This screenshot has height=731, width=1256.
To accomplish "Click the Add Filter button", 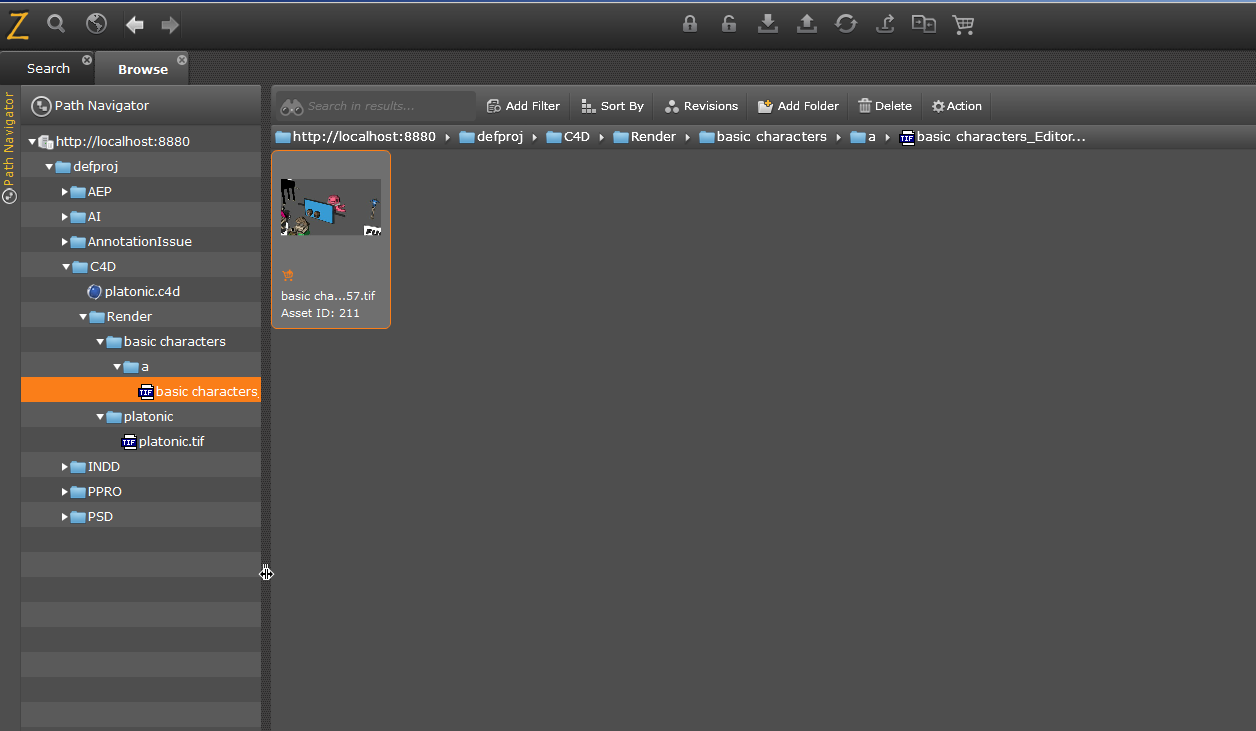I will 523,106.
